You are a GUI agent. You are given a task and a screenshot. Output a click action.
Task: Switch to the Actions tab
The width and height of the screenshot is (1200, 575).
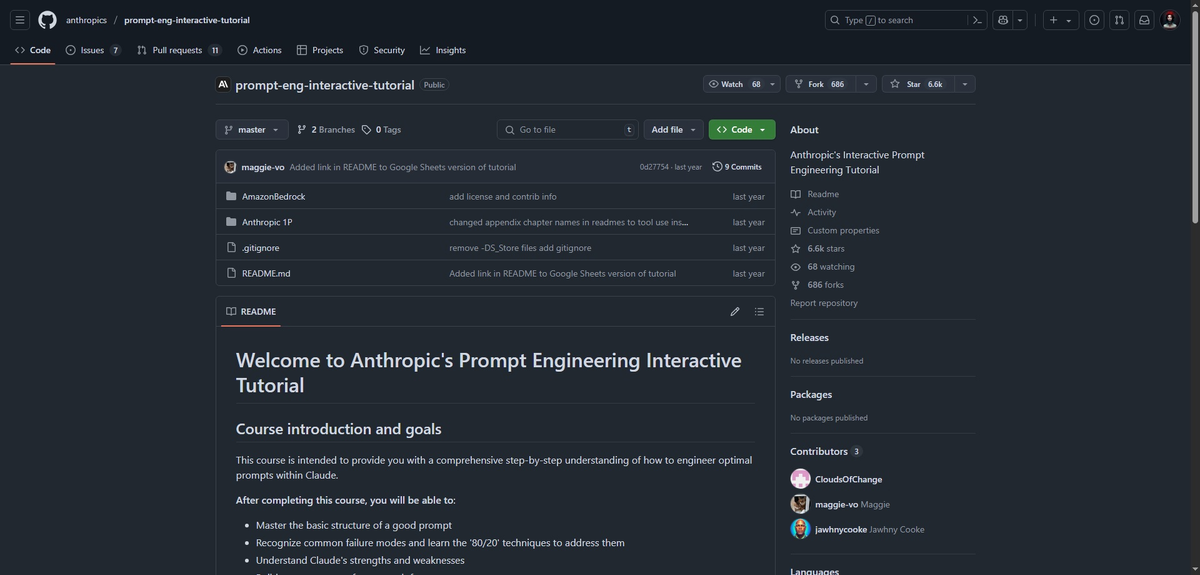click(259, 50)
